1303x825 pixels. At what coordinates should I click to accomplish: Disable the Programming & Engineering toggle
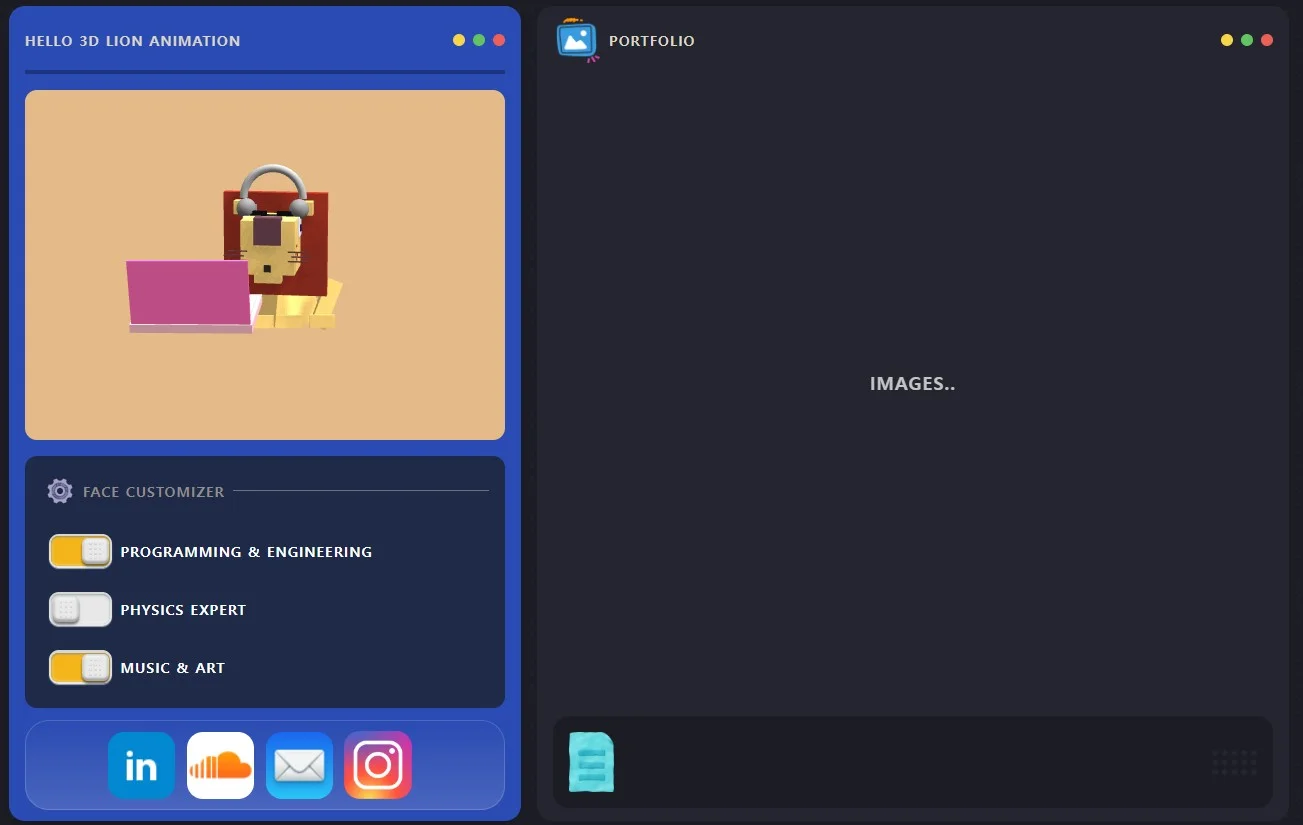coord(80,551)
